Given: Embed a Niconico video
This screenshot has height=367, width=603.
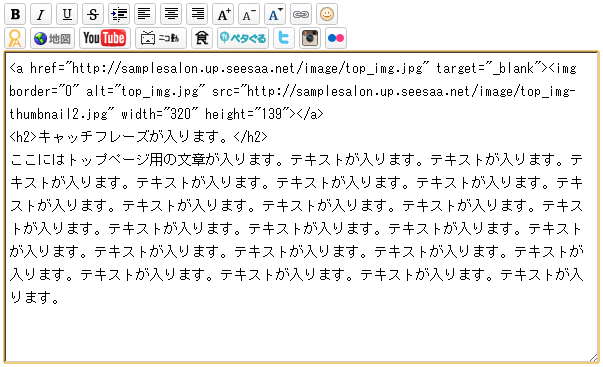Looking at the screenshot, I should pos(161,38).
